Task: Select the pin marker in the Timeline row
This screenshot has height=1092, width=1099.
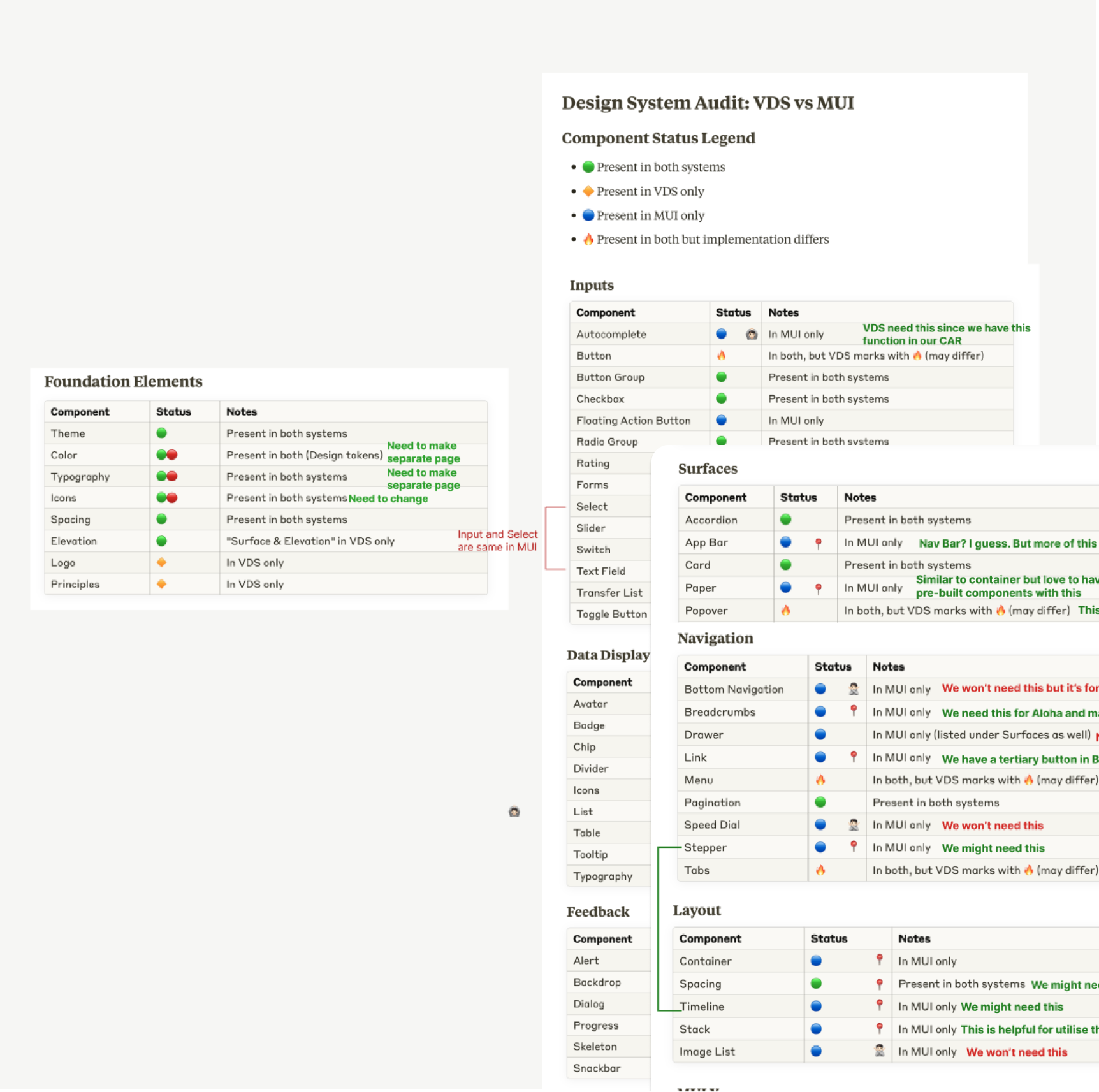Action: point(879,1005)
